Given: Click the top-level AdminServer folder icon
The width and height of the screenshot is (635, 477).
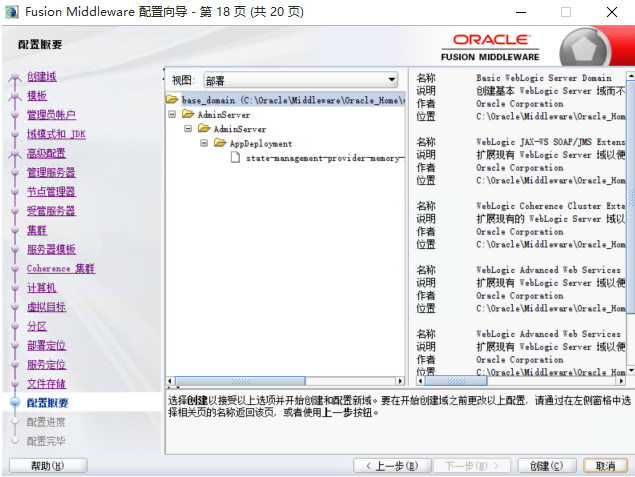Looking at the screenshot, I should tap(188, 114).
